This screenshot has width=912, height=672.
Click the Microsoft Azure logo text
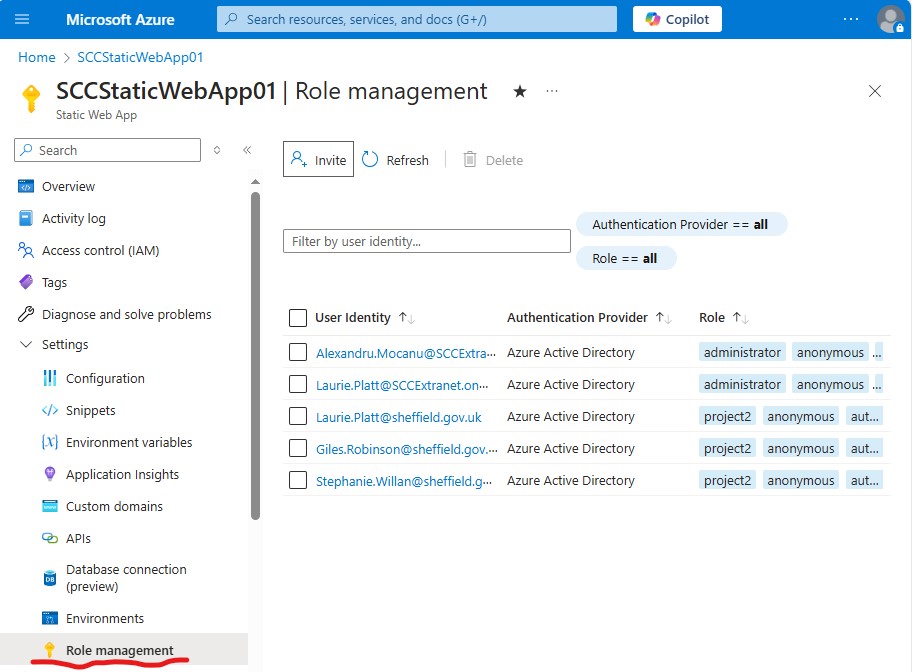point(120,19)
